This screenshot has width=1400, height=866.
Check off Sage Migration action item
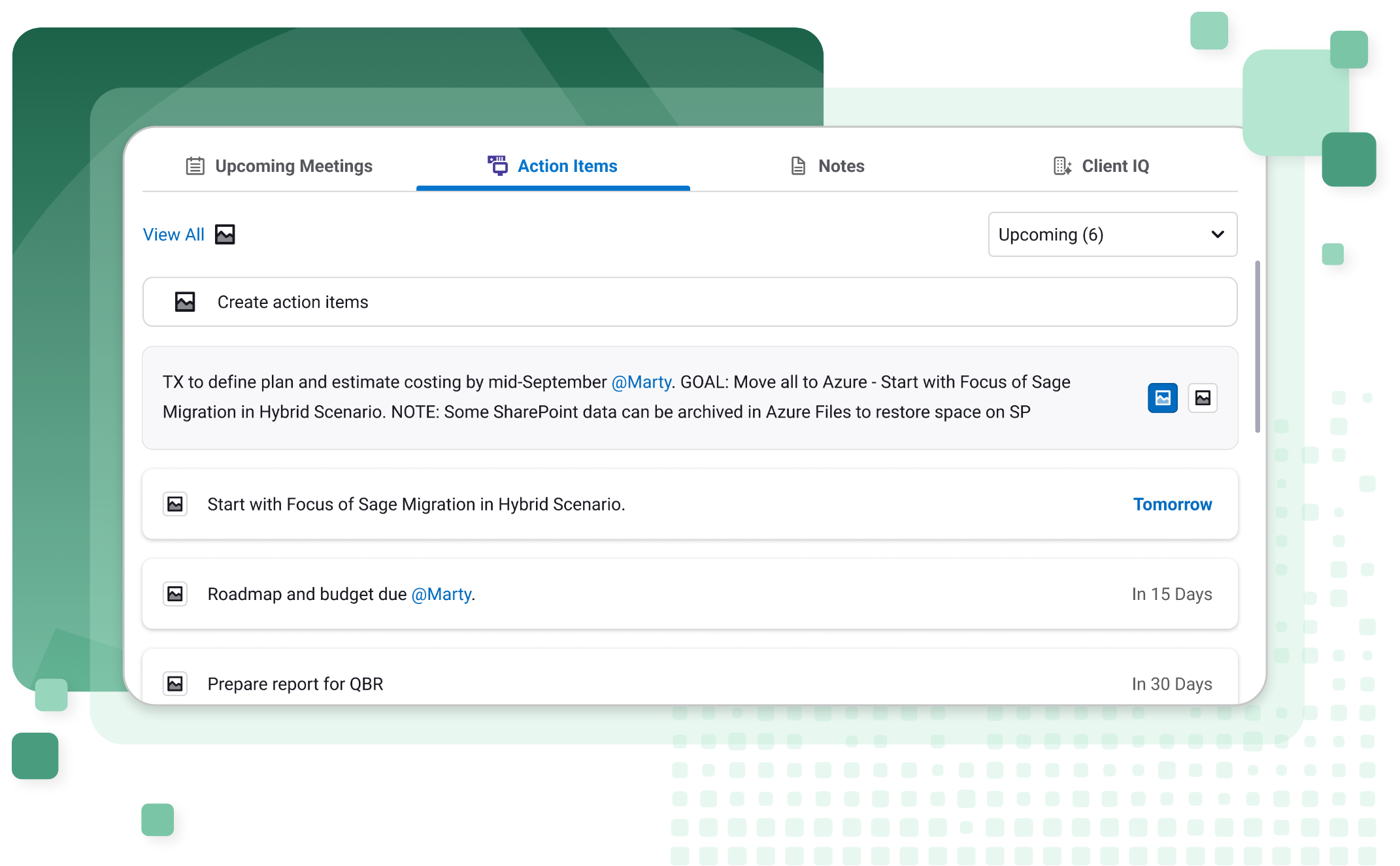[175, 505]
